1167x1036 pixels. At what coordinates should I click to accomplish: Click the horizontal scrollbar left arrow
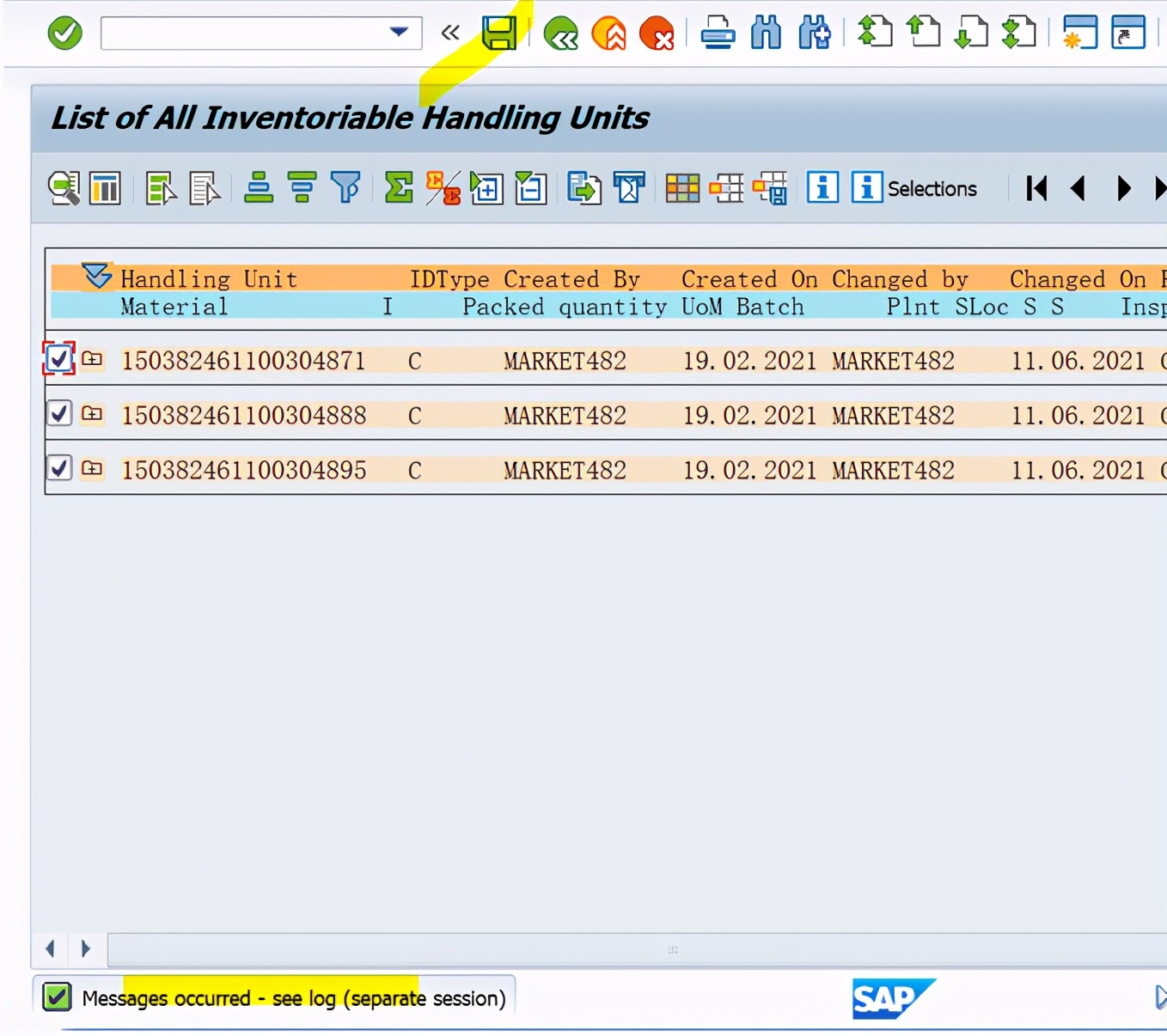pos(51,949)
